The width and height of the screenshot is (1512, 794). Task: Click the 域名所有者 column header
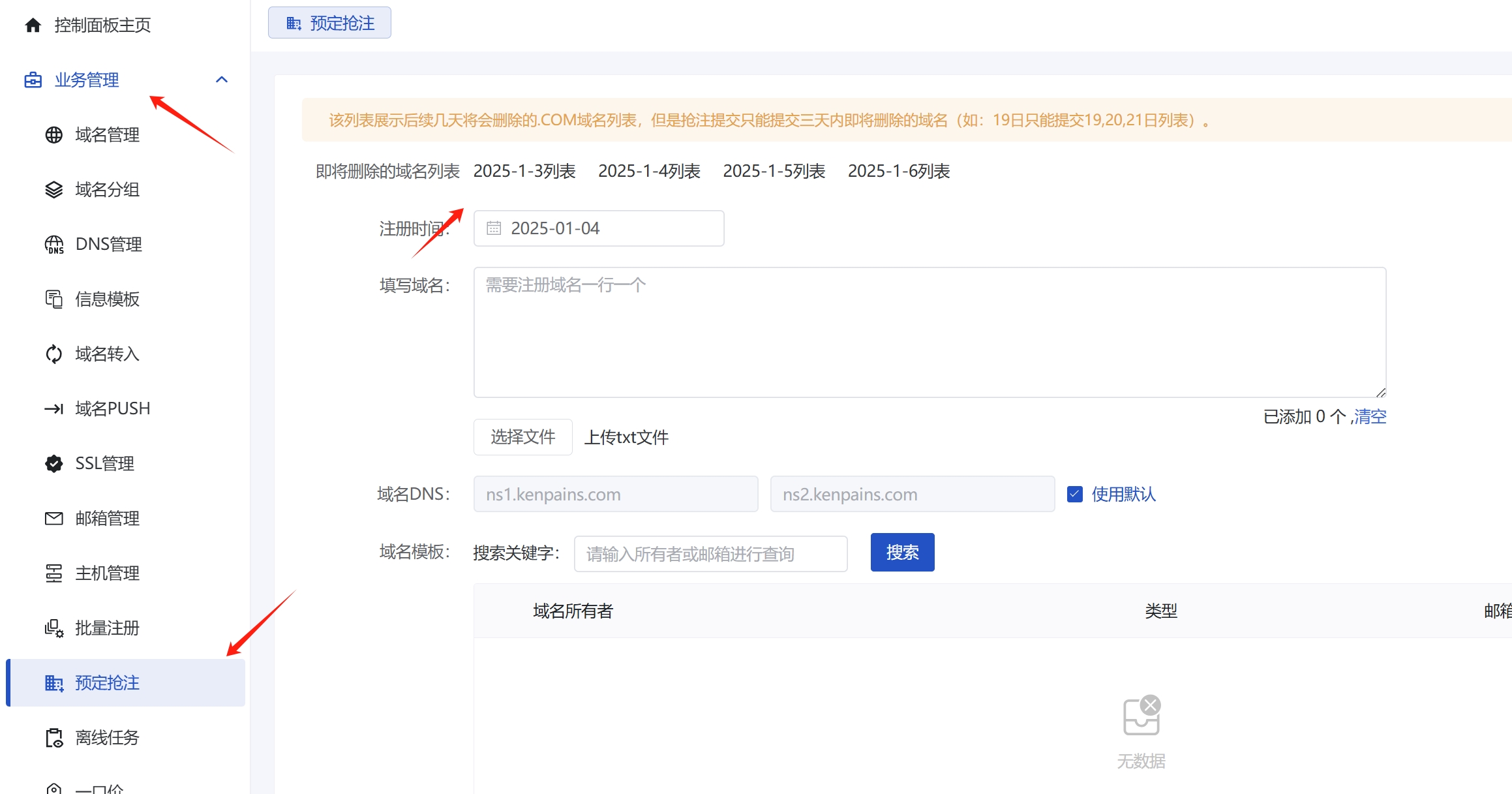click(573, 611)
